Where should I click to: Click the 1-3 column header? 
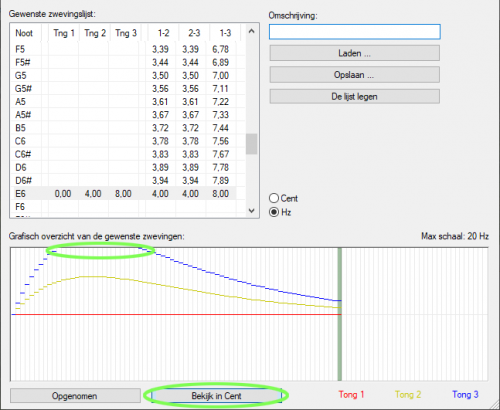(x=225, y=33)
